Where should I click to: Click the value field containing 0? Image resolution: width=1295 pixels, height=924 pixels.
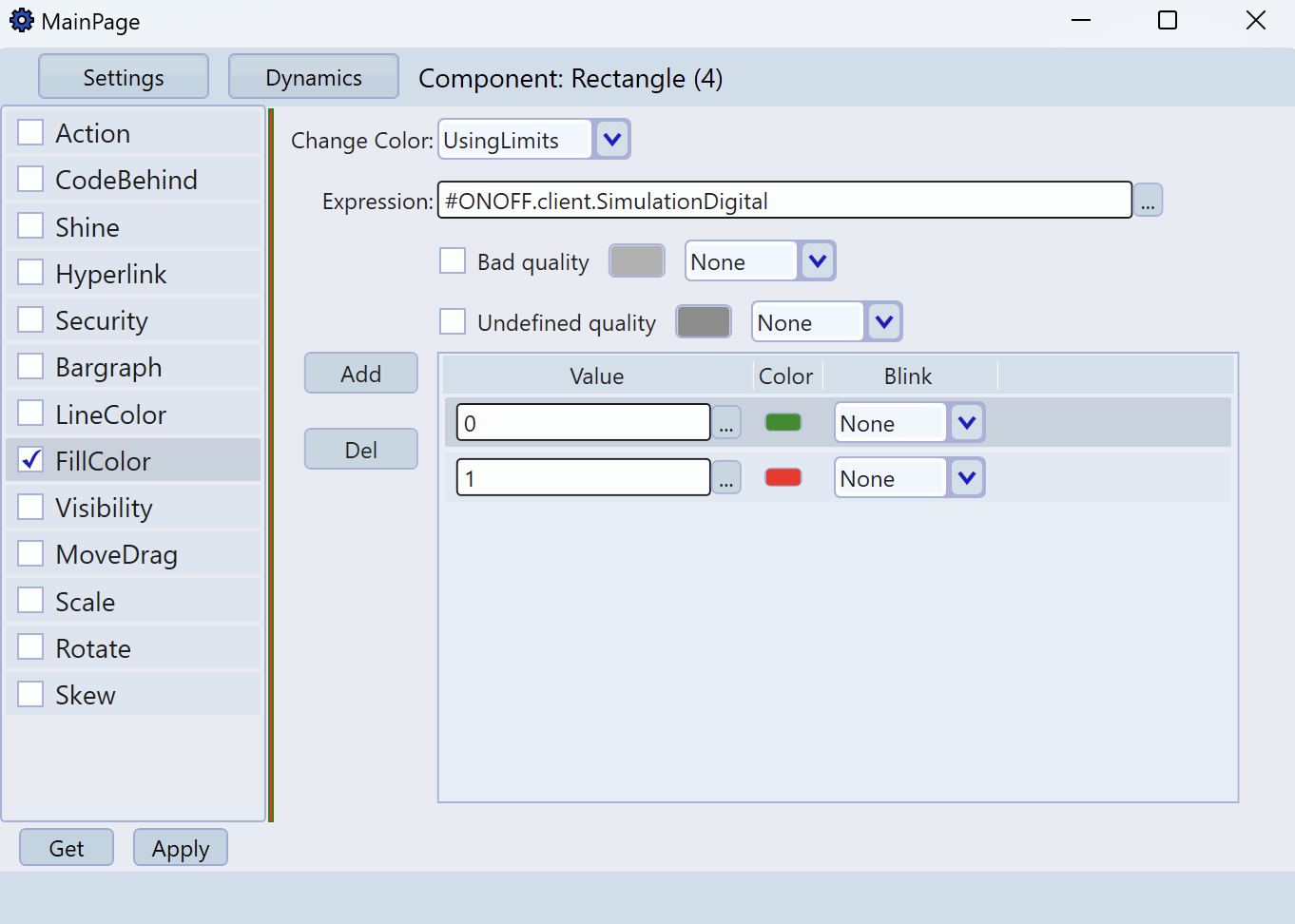click(x=584, y=423)
